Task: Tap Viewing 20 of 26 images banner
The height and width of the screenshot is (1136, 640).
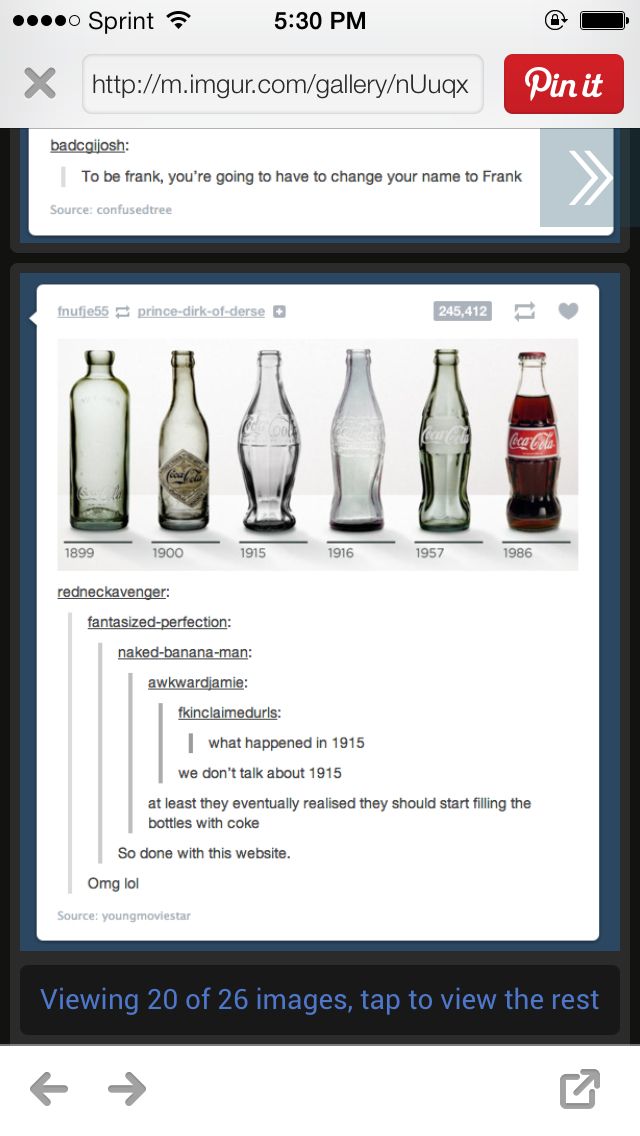Action: (x=320, y=999)
